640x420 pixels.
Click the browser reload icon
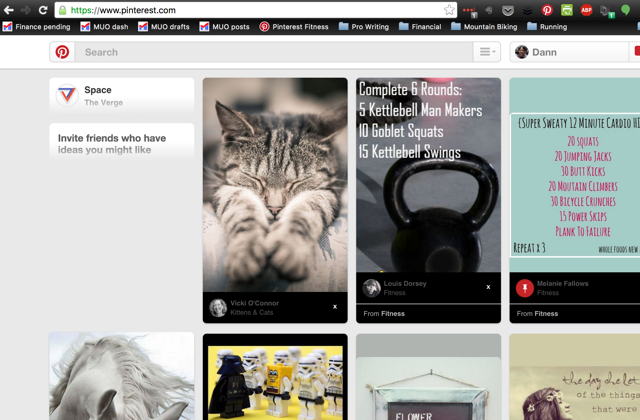pos(43,10)
